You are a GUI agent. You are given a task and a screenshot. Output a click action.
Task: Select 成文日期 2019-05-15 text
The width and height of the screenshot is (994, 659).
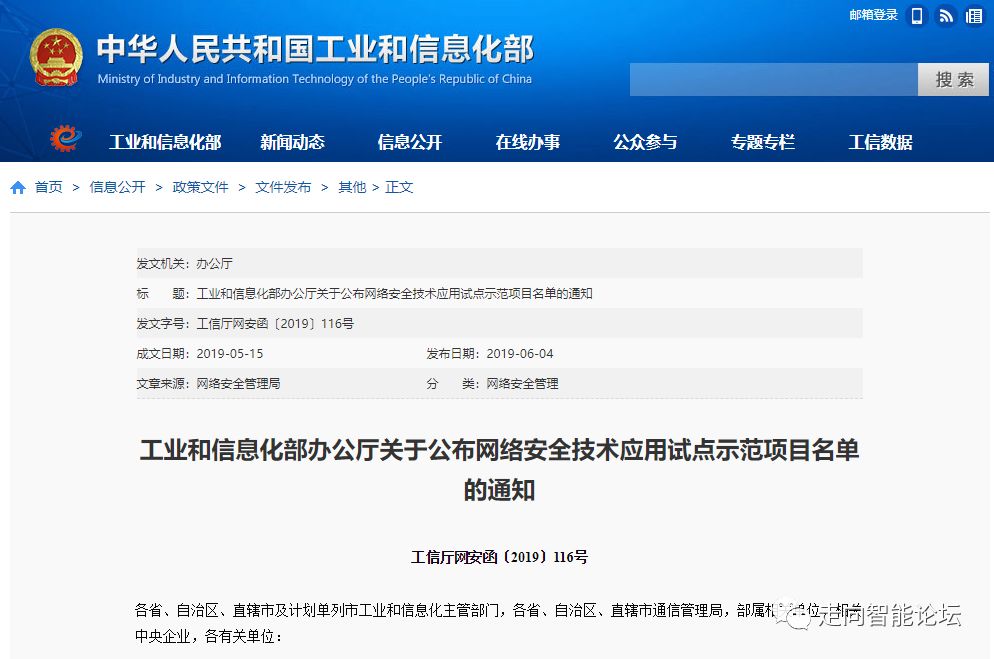[x=200, y=354]
